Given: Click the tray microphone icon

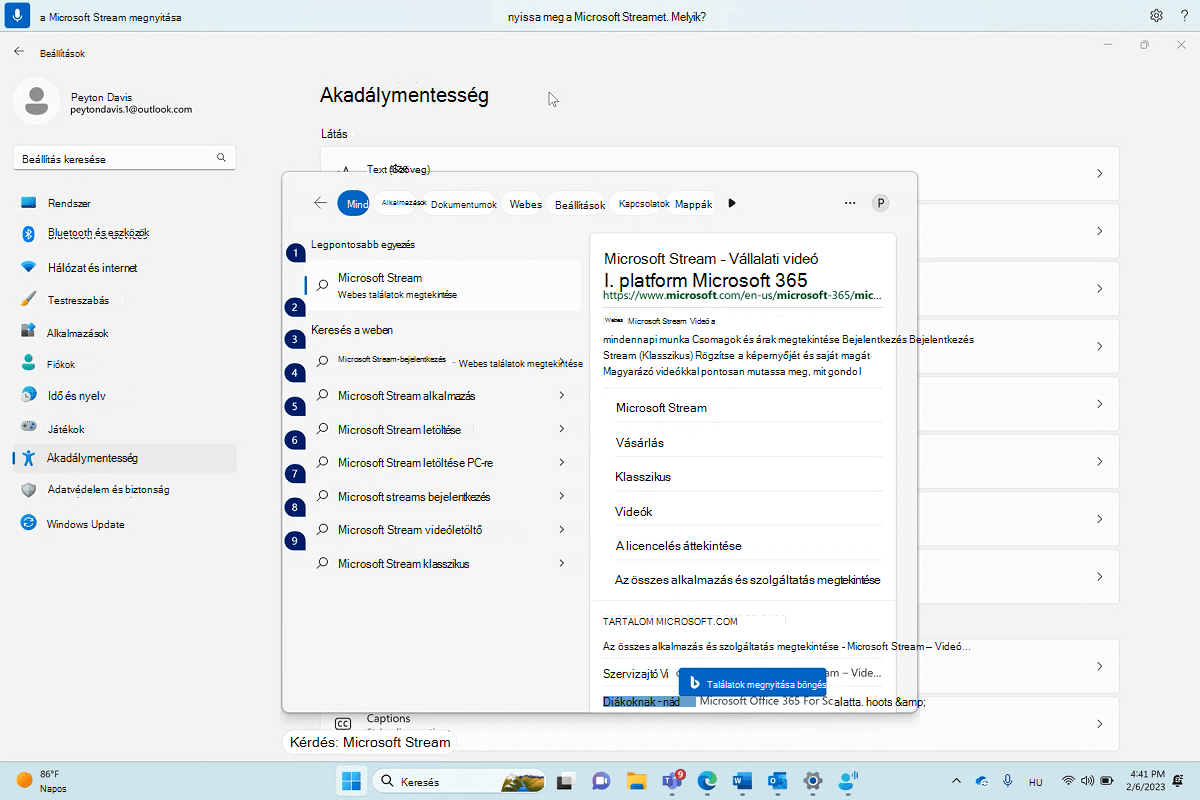Looking at the screenshot, I should (x=1008, y=781).
